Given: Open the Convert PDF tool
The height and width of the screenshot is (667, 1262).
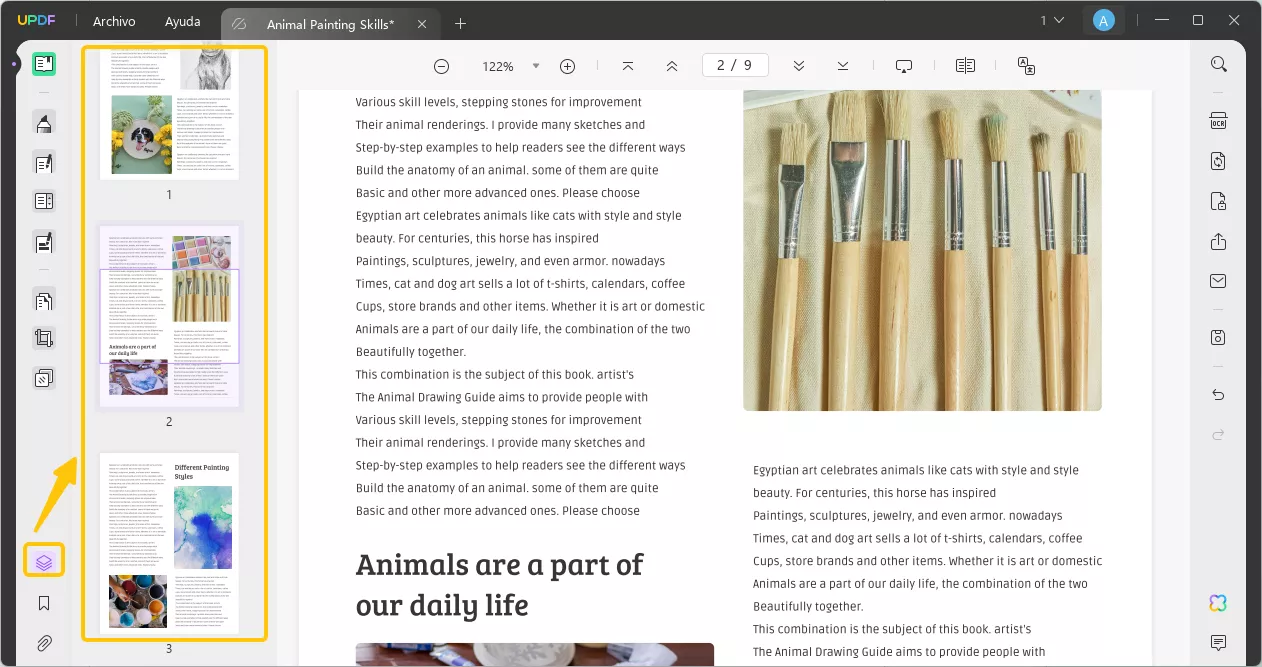Looking at the screenshot, I should (1218, 161).
